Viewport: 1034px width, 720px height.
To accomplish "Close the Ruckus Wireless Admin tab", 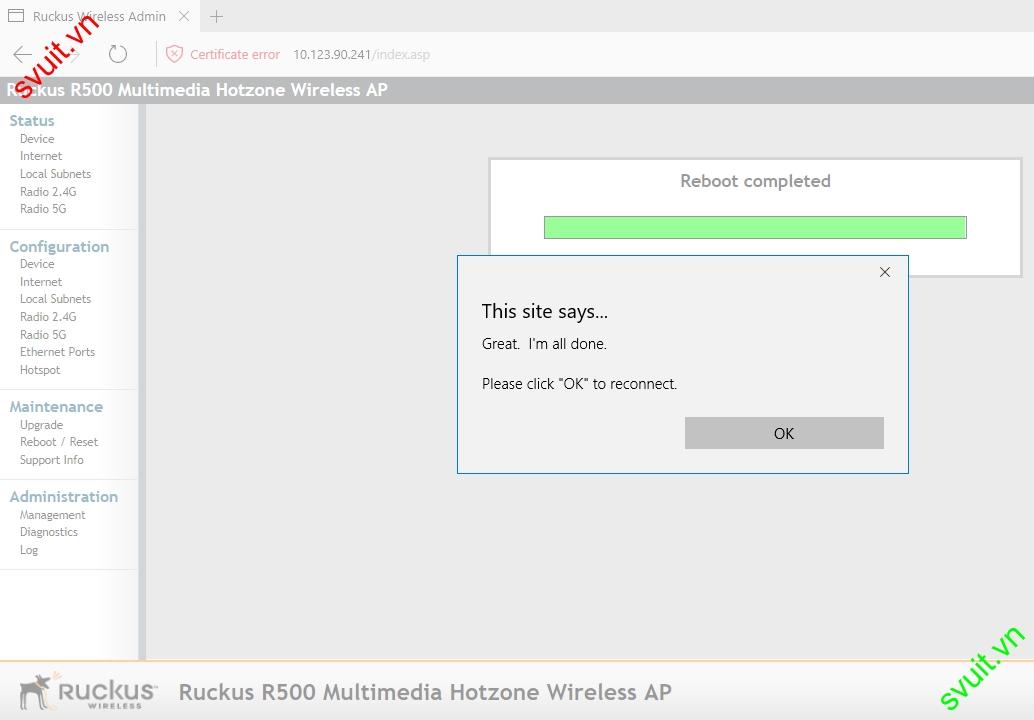I will point(185,16).
